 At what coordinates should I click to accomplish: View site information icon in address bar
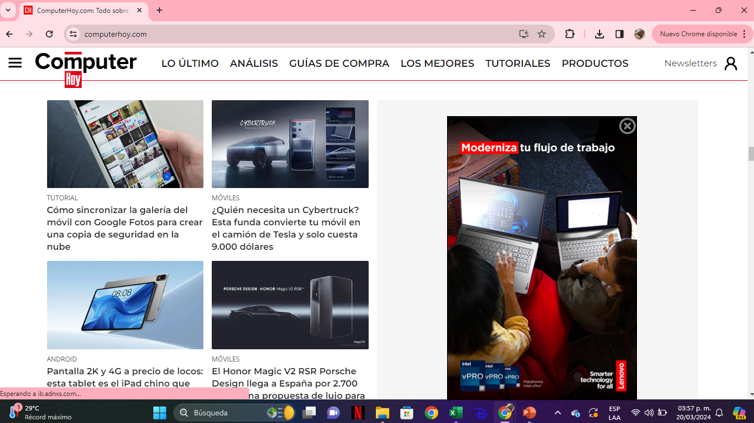pyautogui.click(x=73, y=34)
